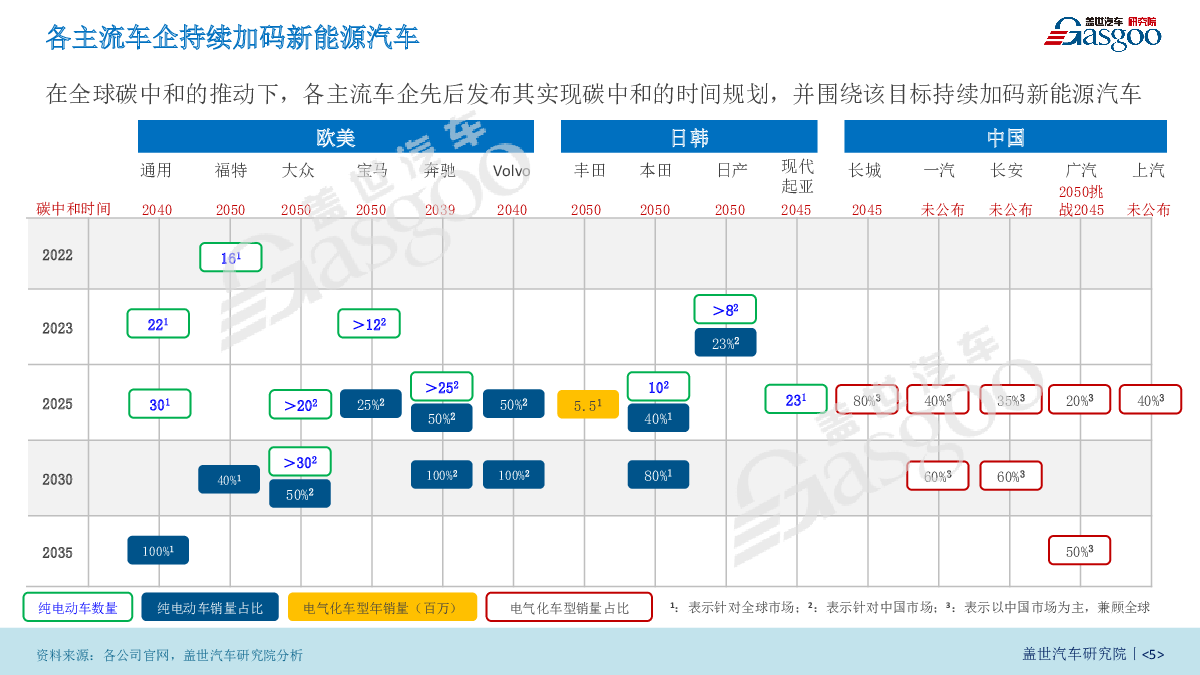Click the Volvo column header
The width and height of the screenshot is (1200, 675).
click(x=512, y=171)
